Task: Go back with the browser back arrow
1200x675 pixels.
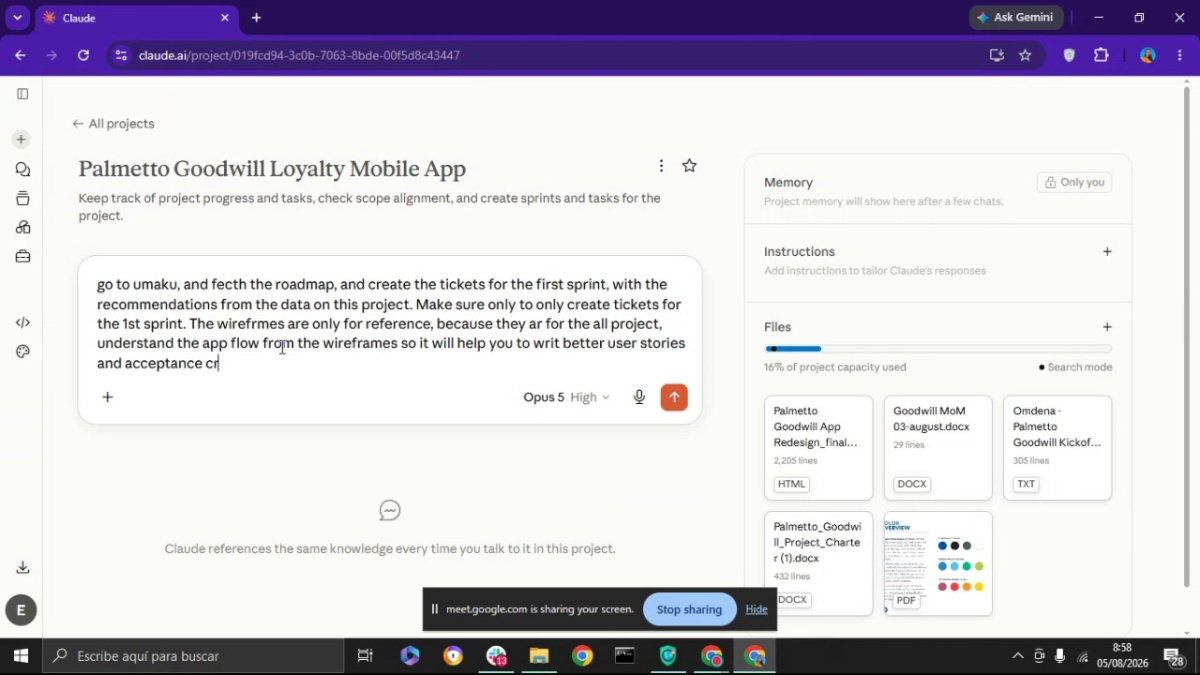Action: coord(20,55)
